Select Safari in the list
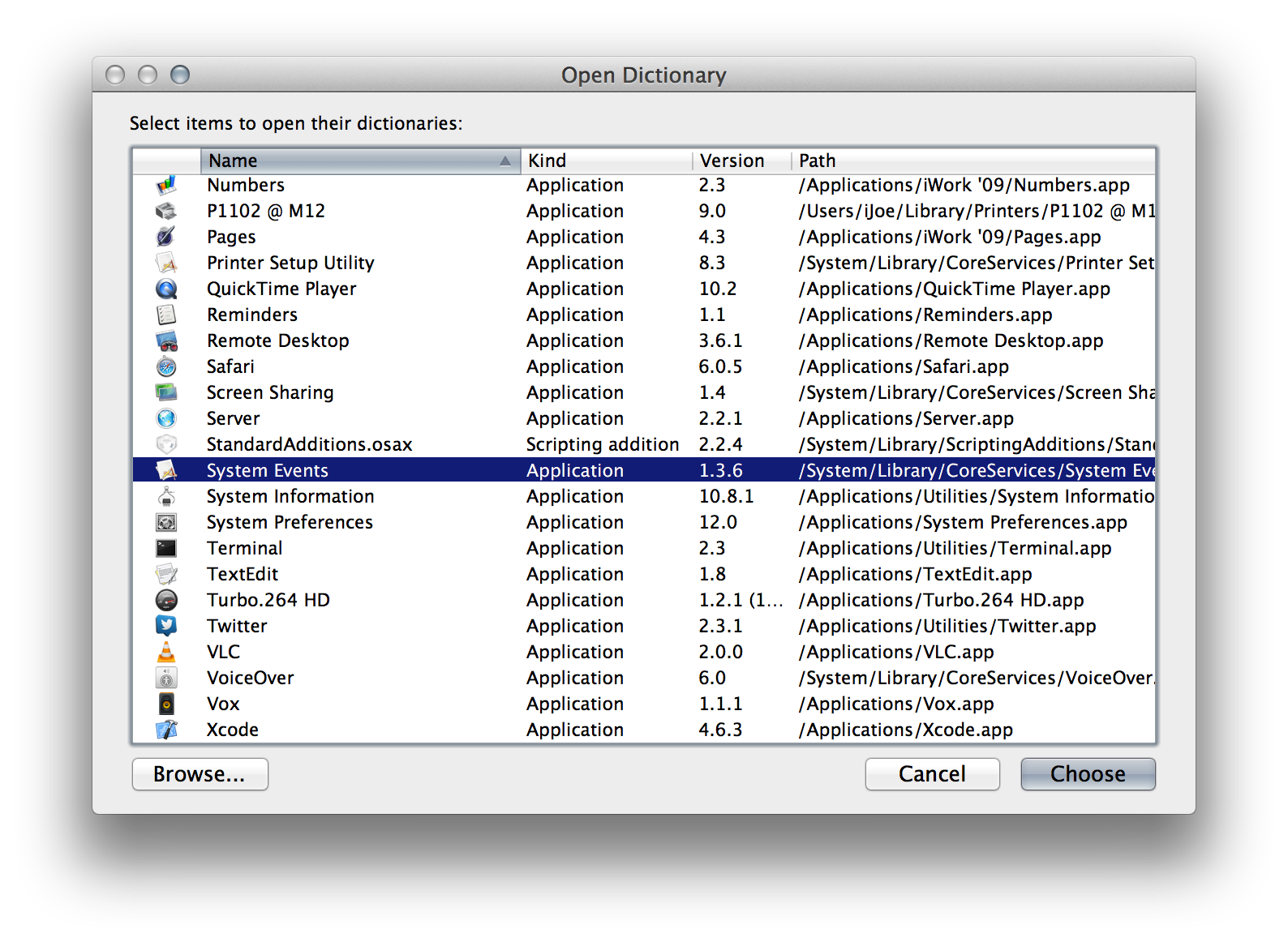 (x=230, y=366)
